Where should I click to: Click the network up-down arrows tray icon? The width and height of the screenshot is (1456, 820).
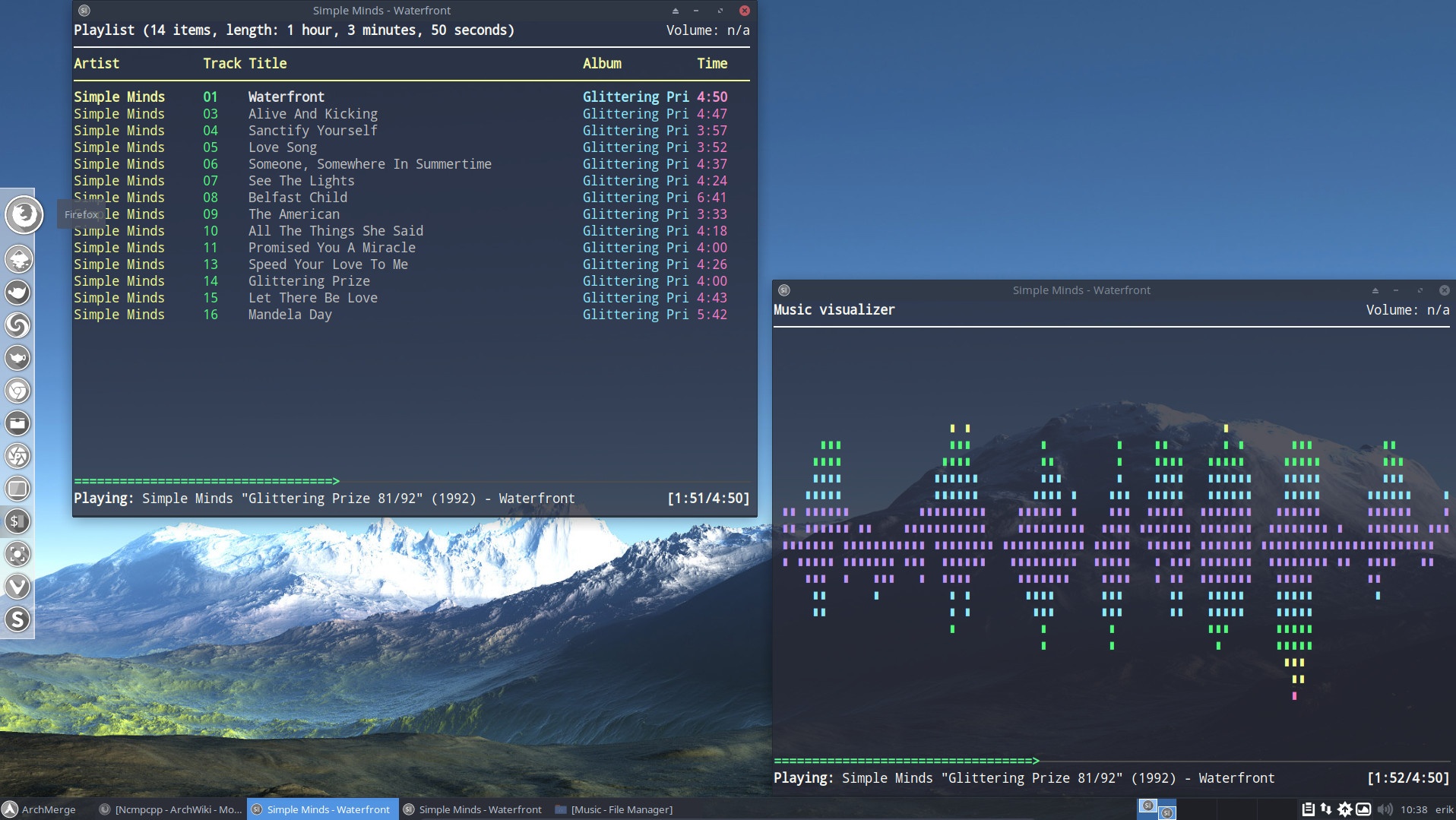[1326, 809]
